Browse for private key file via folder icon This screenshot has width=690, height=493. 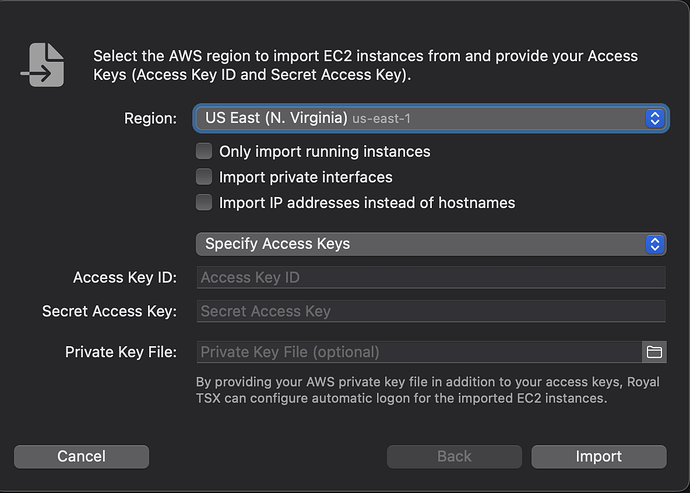click(654, 352)
